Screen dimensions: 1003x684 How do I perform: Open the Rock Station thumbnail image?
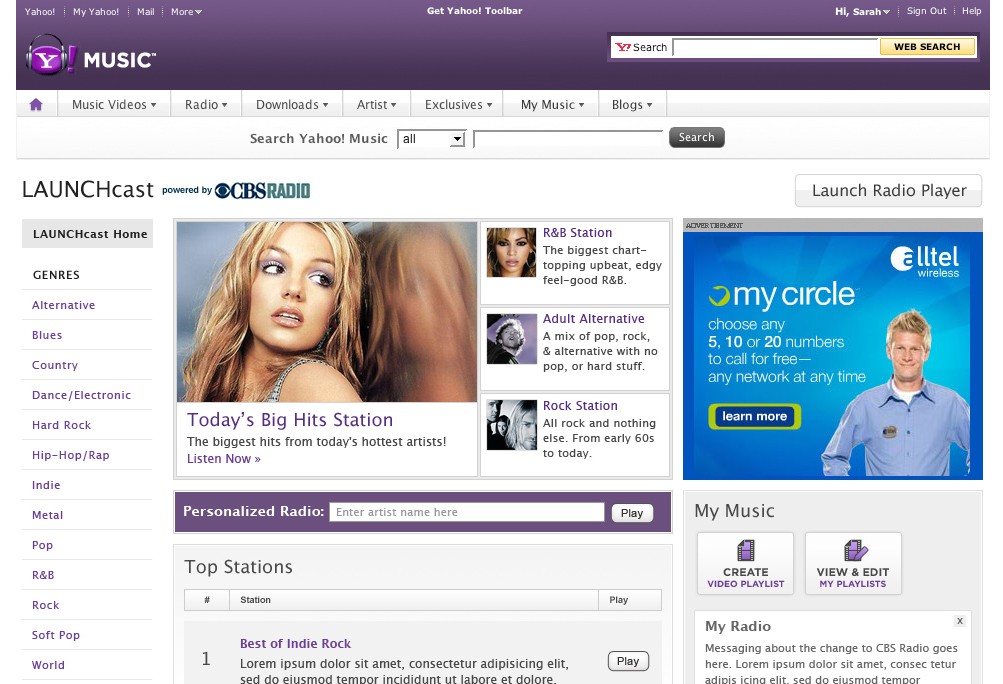pyautogui.click(x=511, y=425)
